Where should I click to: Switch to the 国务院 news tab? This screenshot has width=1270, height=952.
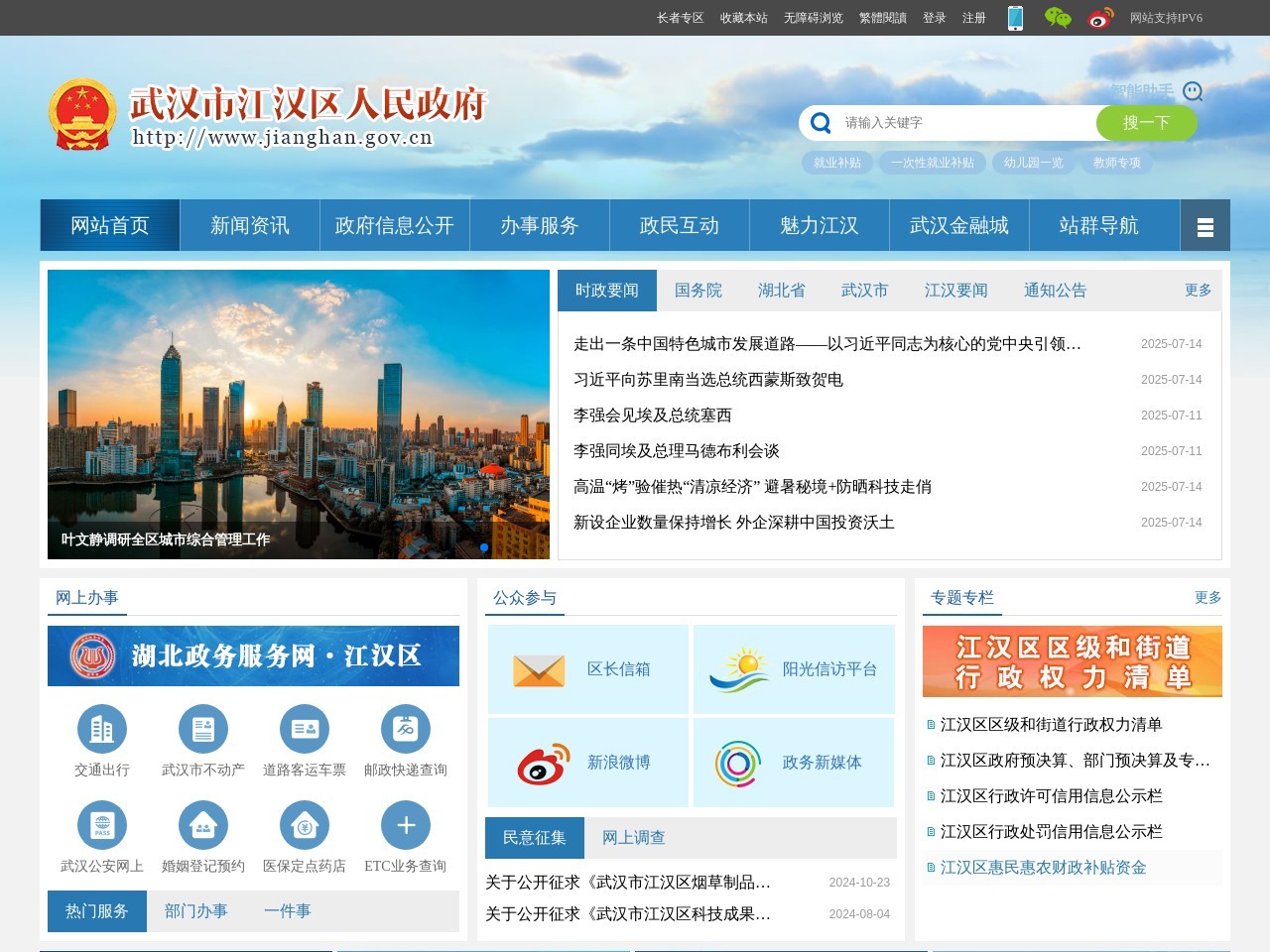[698, 291]
